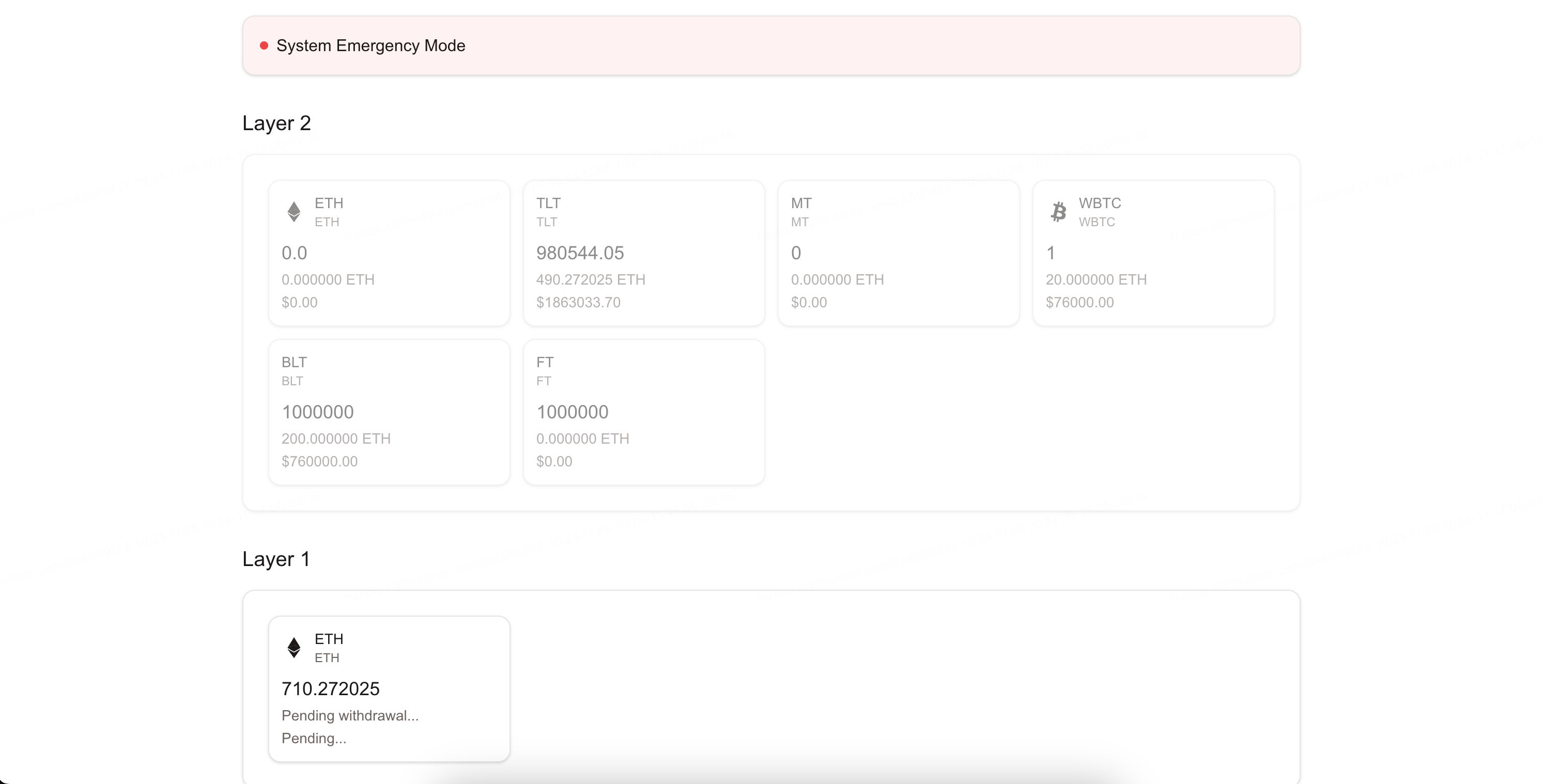Click the FT token name label
The width and height of the screenshot is (1544, 784).
point(545,363)
